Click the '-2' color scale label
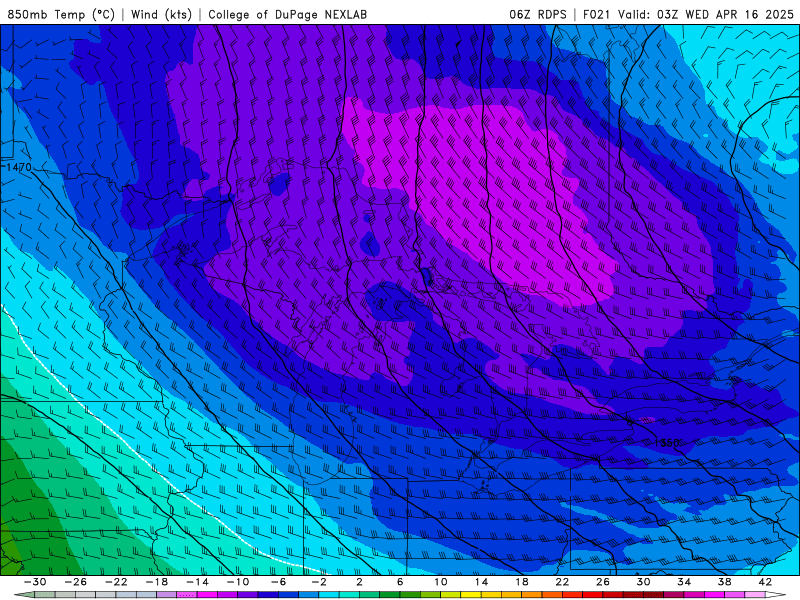Screen dimensions: 800x600 [x=319, y=582]
